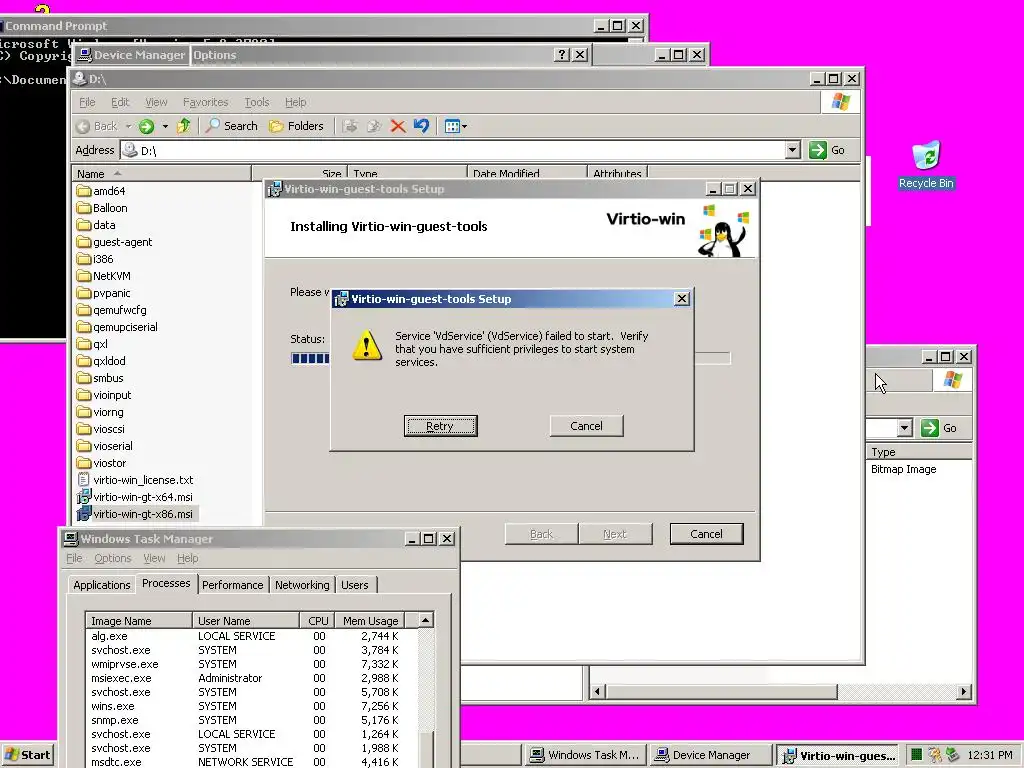Click the green Forward arrow in Explorer
The height and width of the screenshot is (768, 1024).
146,126
